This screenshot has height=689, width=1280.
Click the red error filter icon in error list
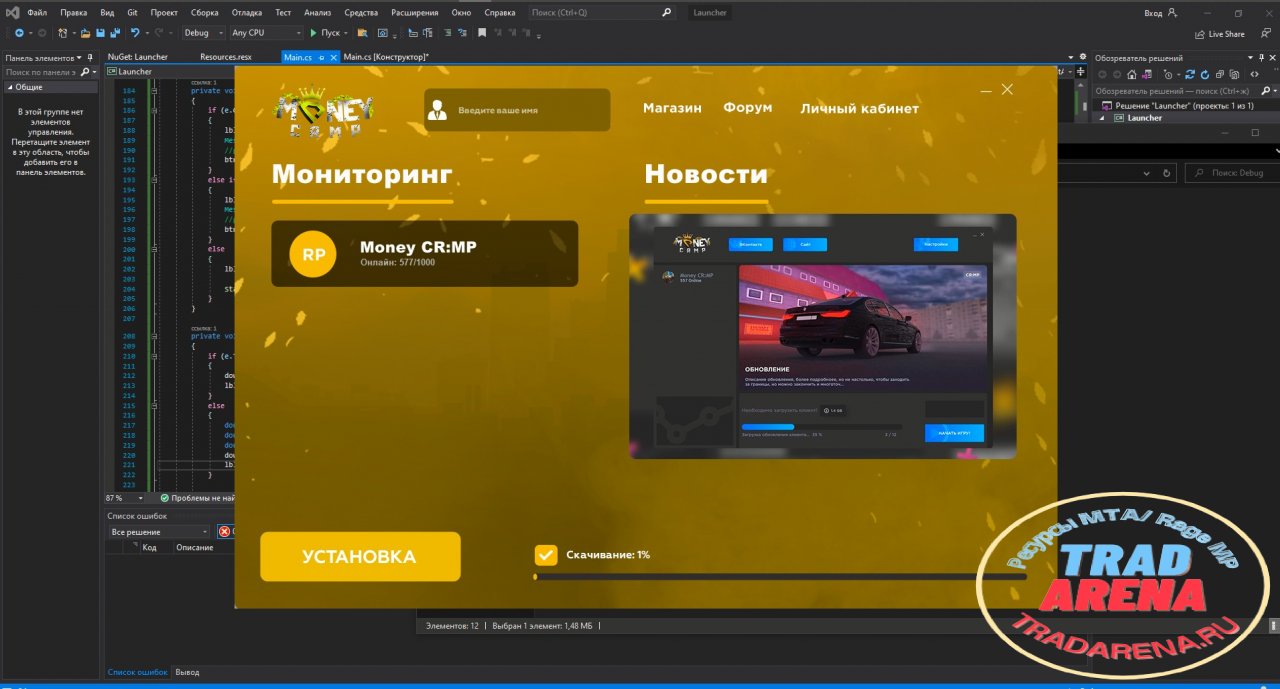(224, 532)
